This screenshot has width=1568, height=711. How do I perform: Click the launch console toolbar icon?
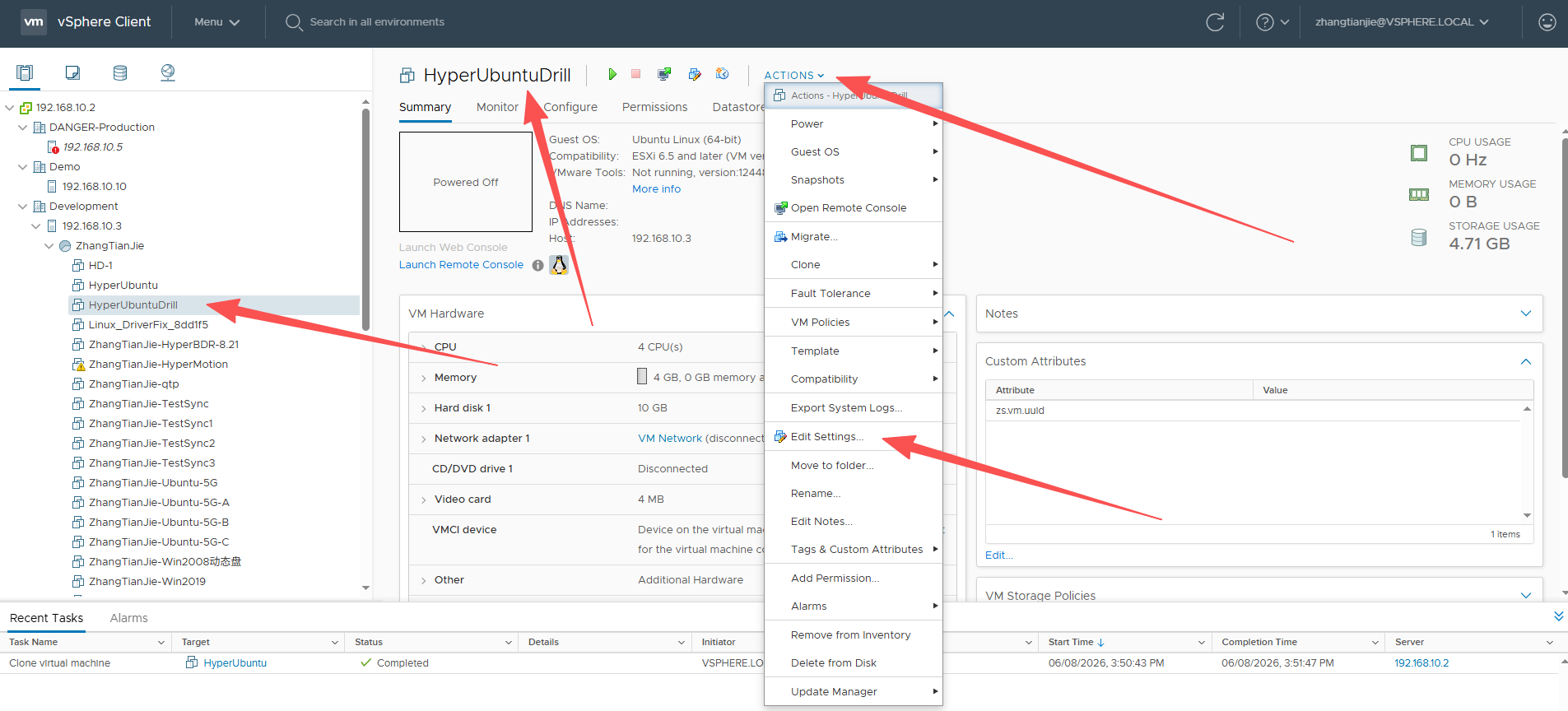[664, 74]
